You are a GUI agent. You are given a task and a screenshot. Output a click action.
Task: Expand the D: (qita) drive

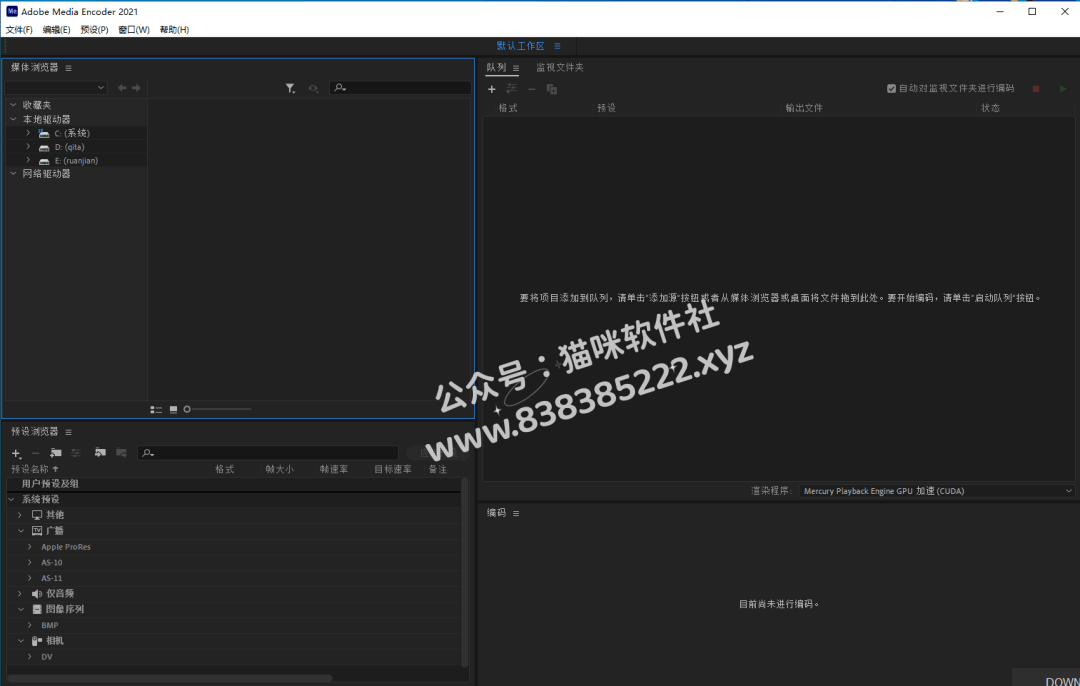(28, 147)
